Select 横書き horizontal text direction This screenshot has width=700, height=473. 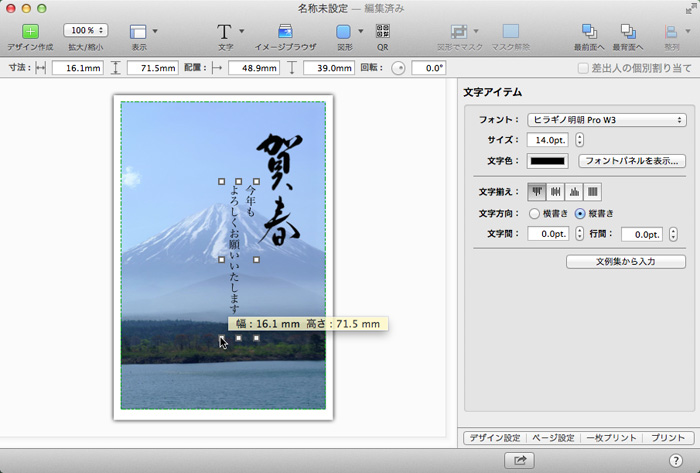(534, 213)
